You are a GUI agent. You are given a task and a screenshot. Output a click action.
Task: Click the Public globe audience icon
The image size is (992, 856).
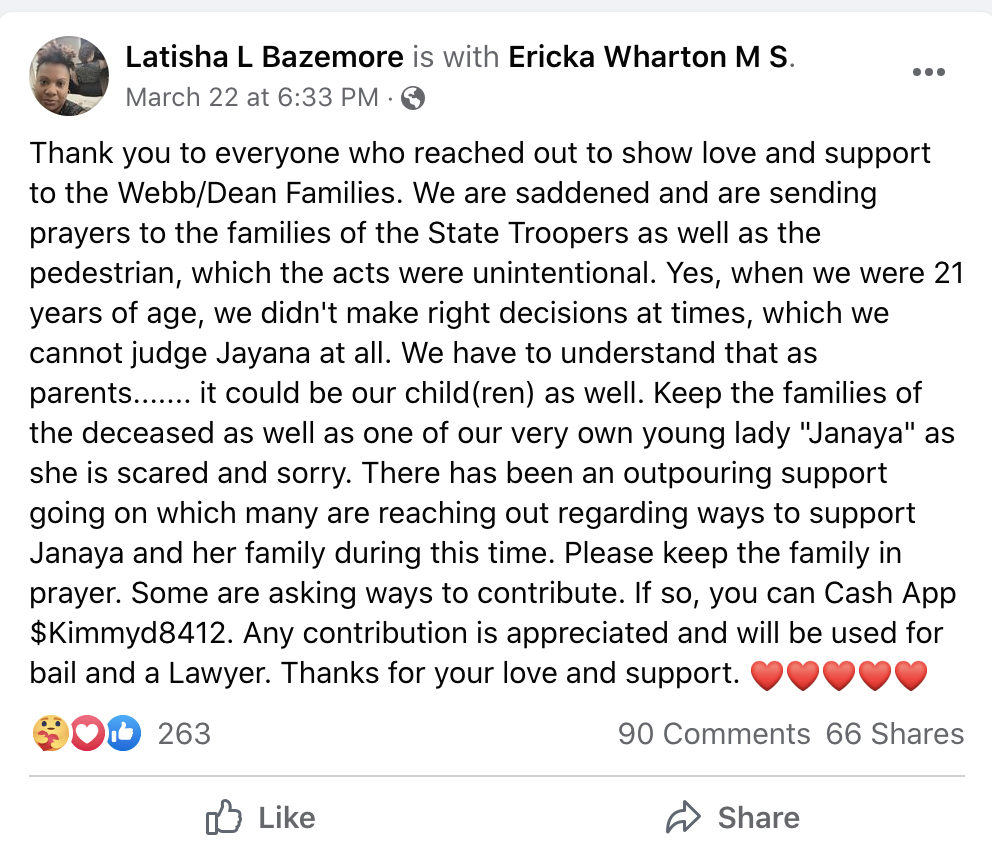tap(413, 98)
